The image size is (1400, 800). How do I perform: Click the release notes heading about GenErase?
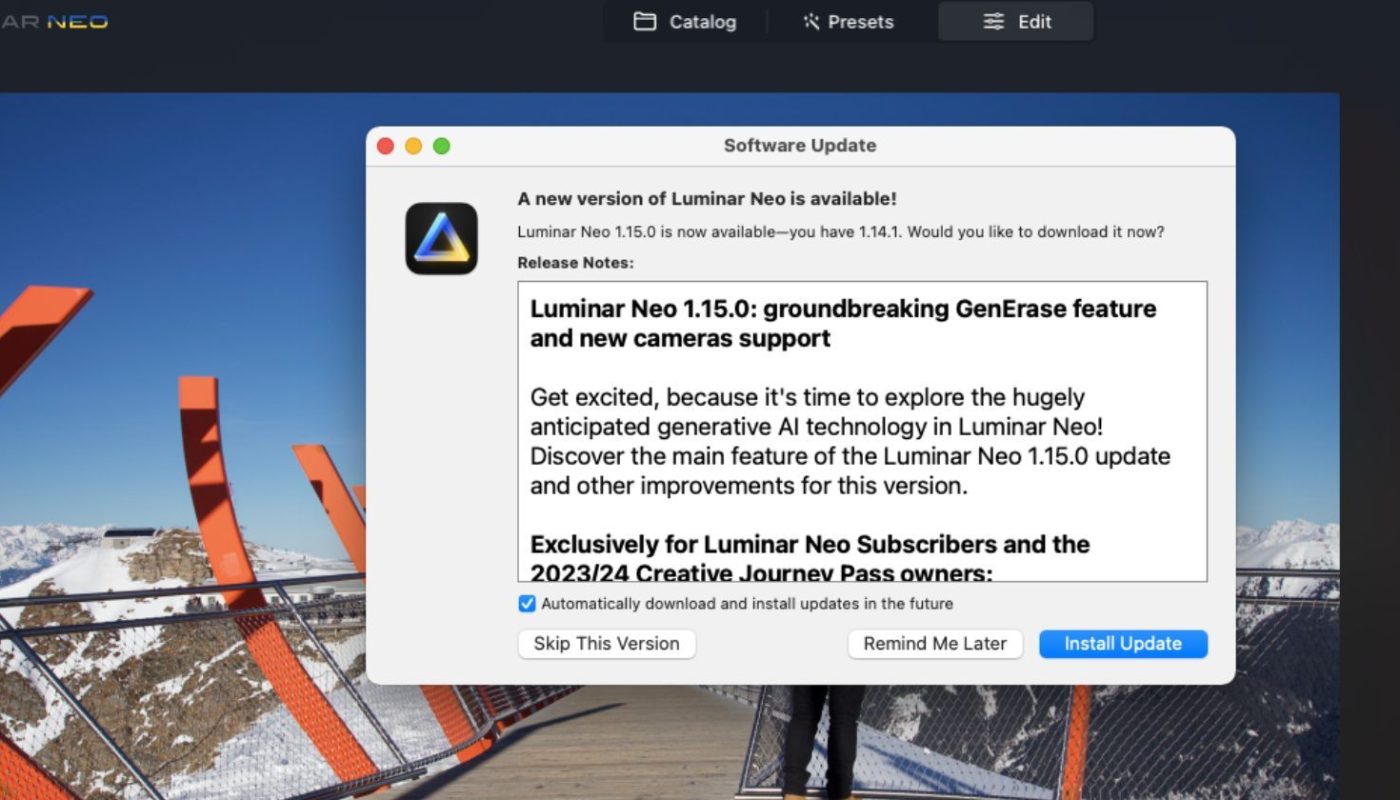(x=843, y=323)
